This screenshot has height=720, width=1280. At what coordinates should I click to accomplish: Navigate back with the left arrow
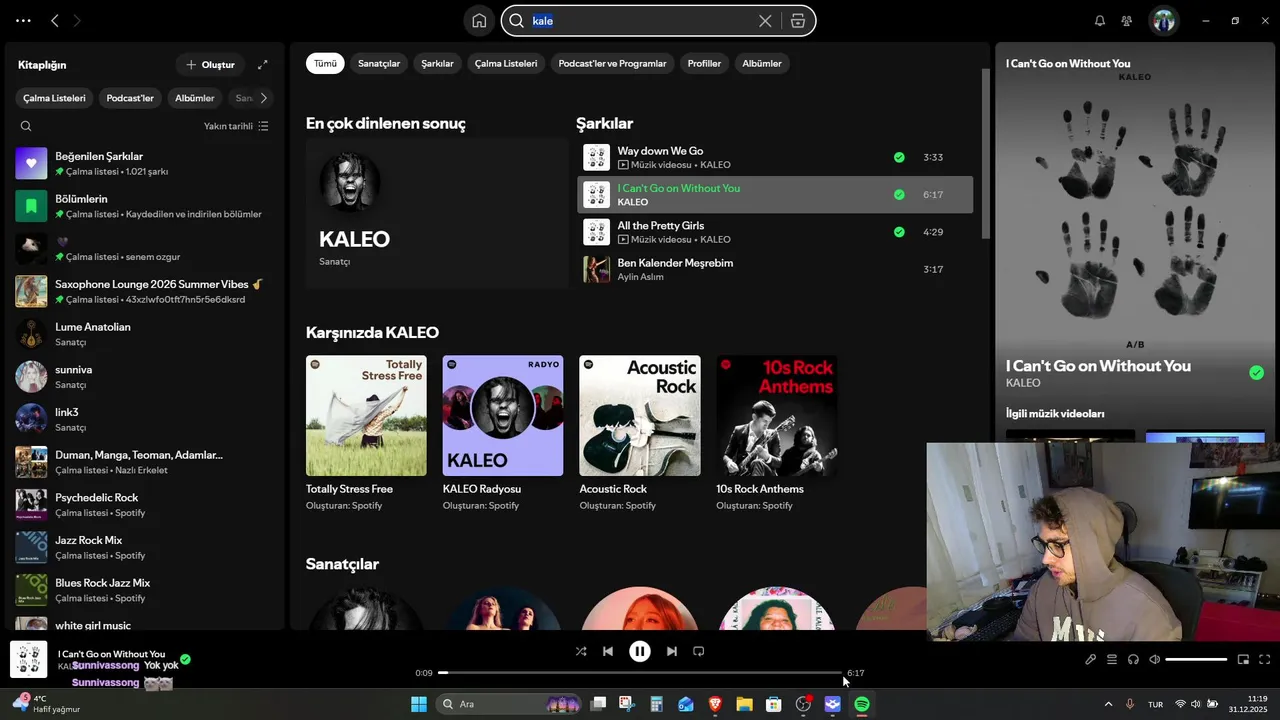(55, 21)
